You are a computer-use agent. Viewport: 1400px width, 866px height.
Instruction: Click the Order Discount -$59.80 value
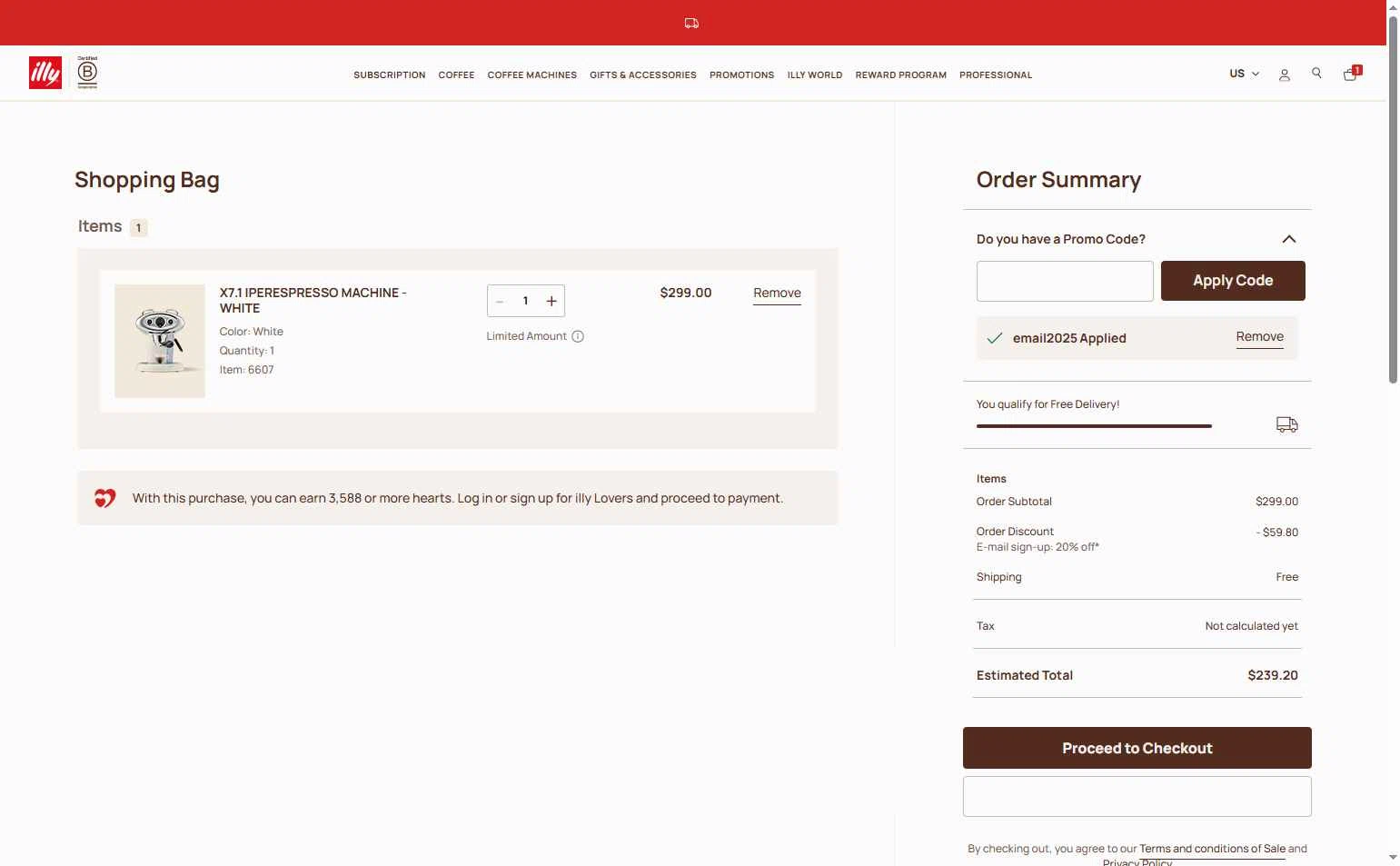click(1276, 533)
